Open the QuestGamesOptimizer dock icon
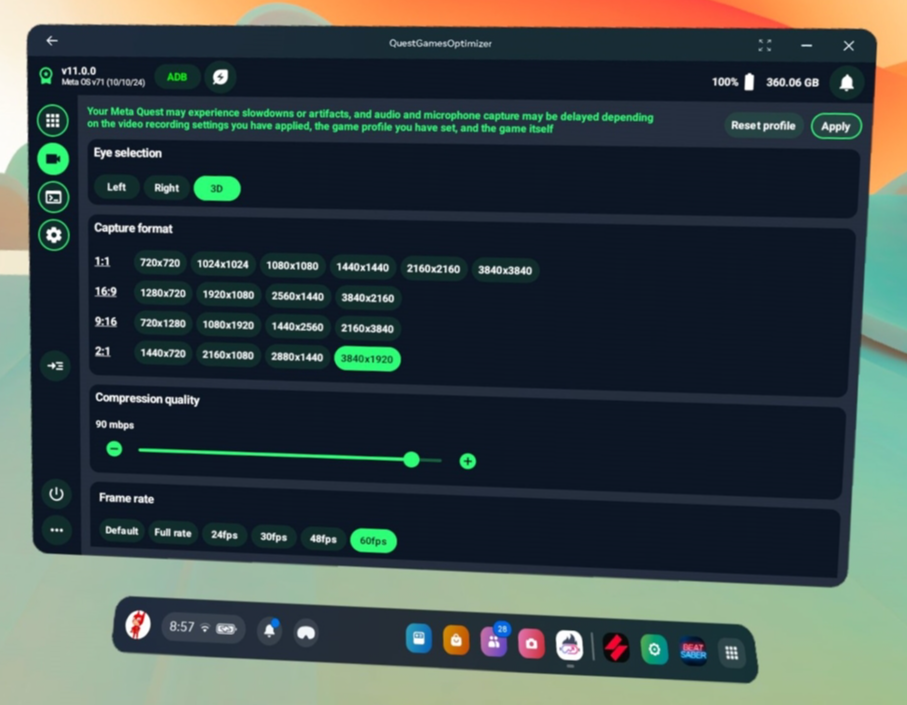Image resolution: width=907 pixels, height=705 pixels. tap(569, 646)
